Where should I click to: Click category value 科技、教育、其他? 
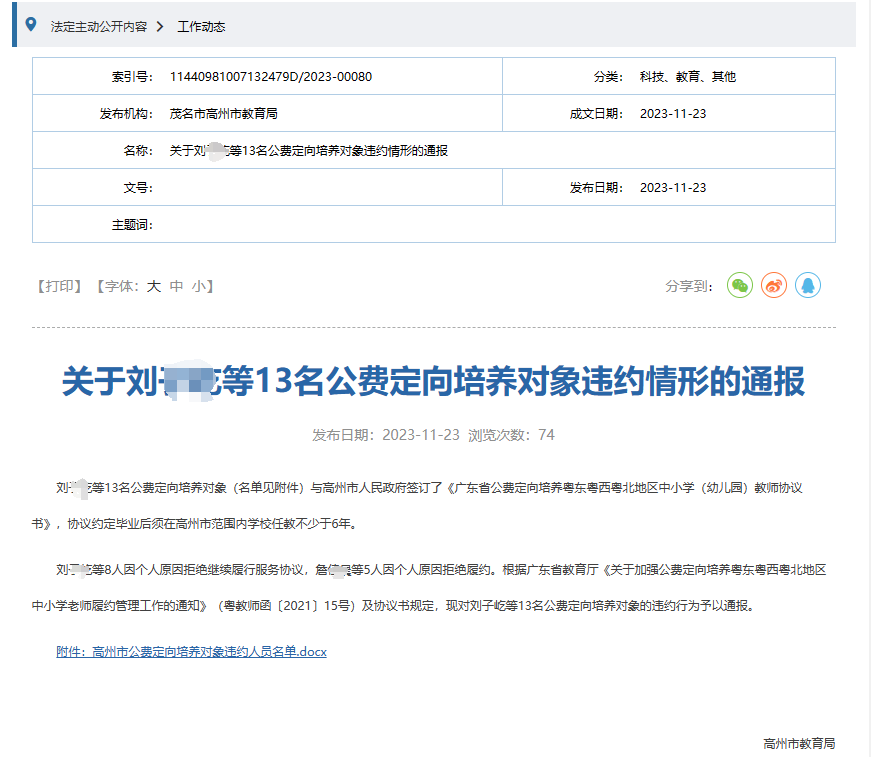pyautogui.click(x=688, y=77)
